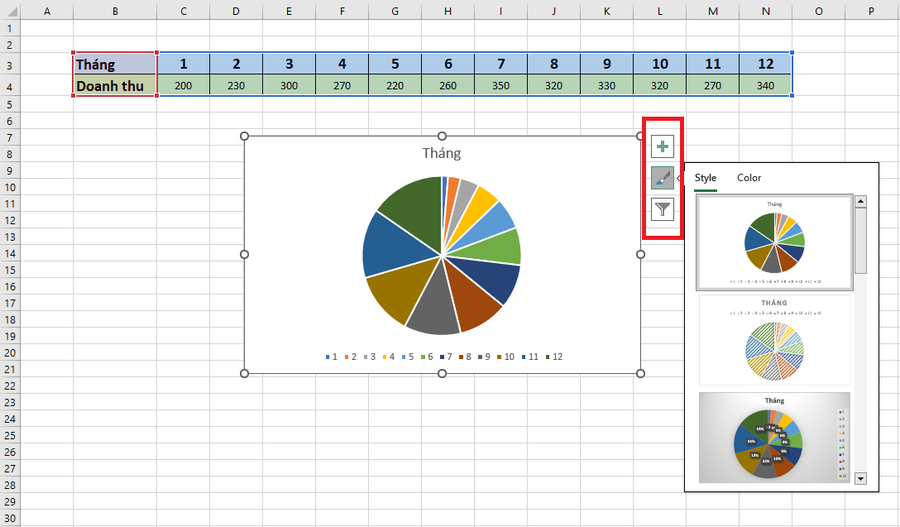Select the month 12 header cell

click(766, 64)
